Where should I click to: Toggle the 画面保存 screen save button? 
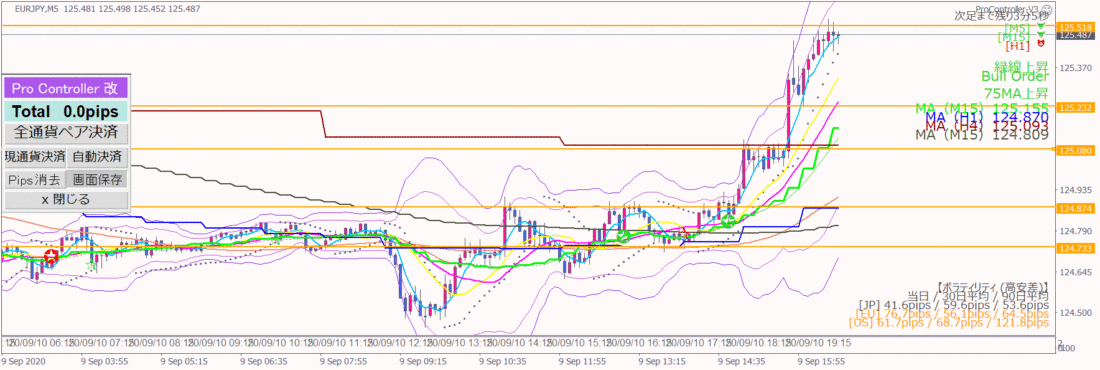pyautogui.click(x=98, y=180)
